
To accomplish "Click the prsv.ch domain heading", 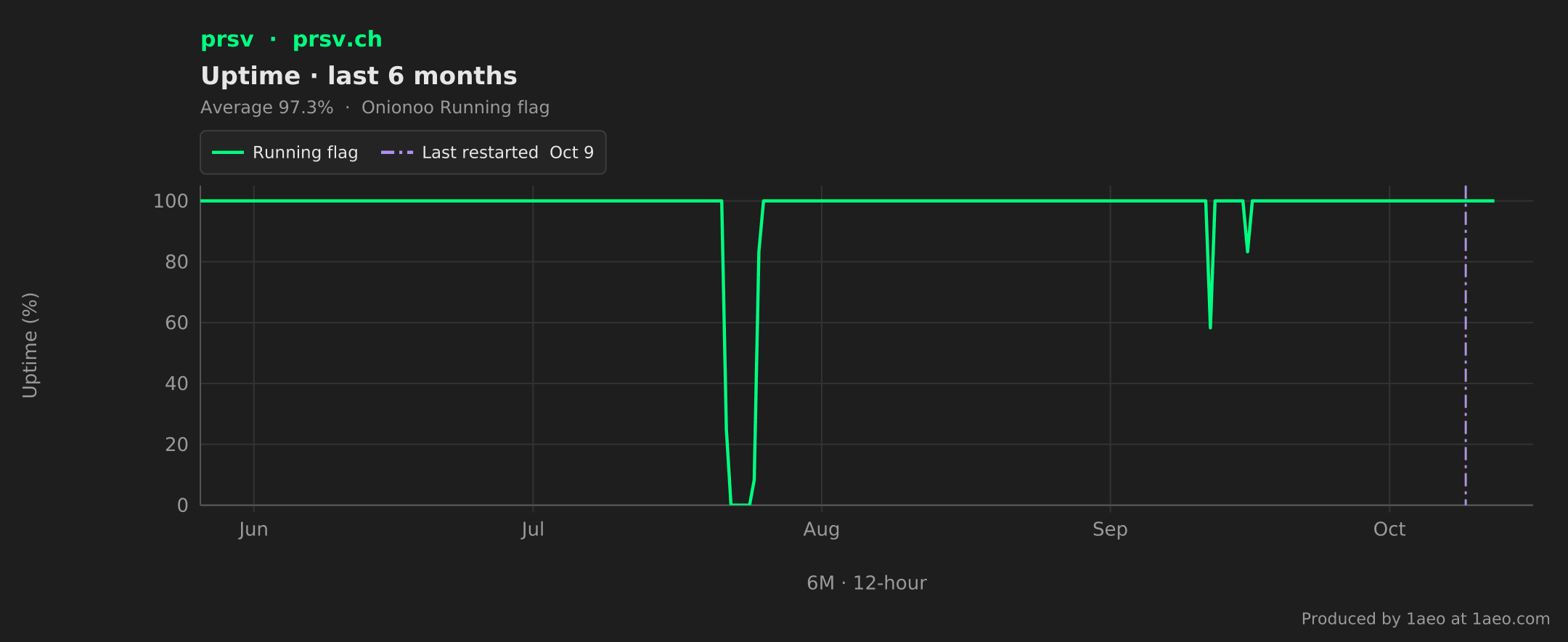I will (x=337, y=39).
